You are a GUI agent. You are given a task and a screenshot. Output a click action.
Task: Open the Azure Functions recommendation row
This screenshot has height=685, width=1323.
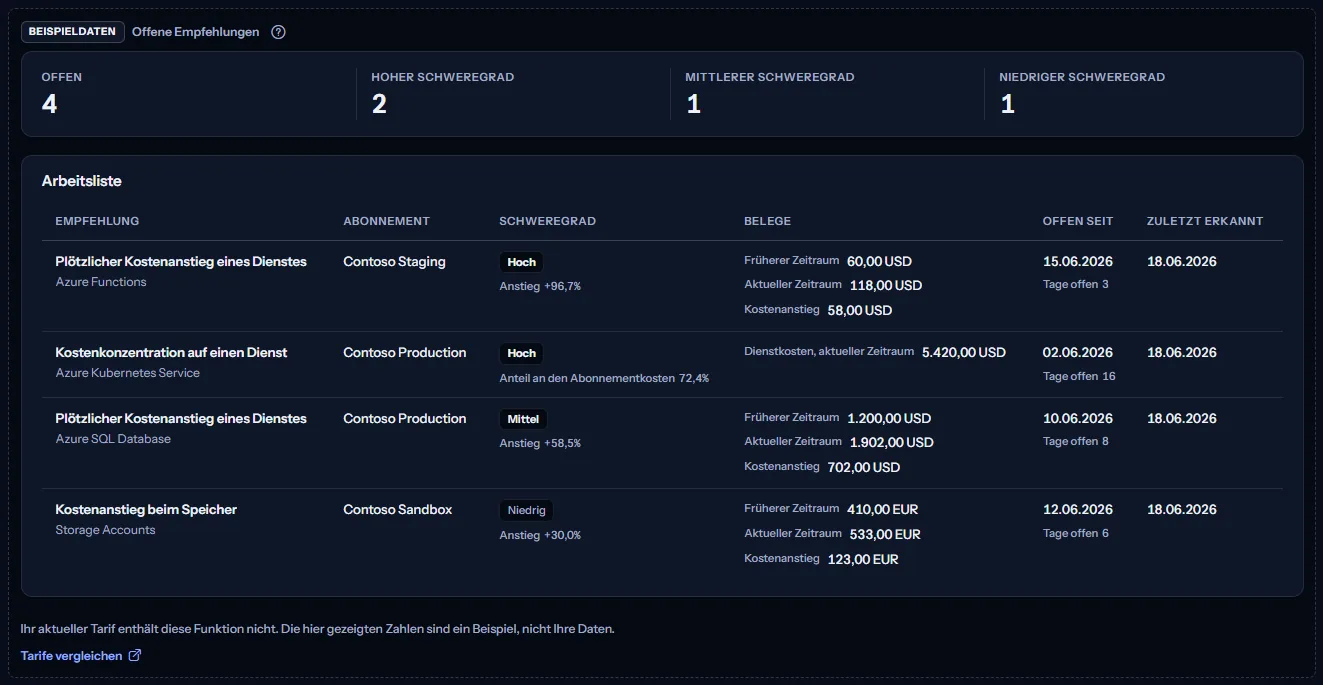point(662,286)
